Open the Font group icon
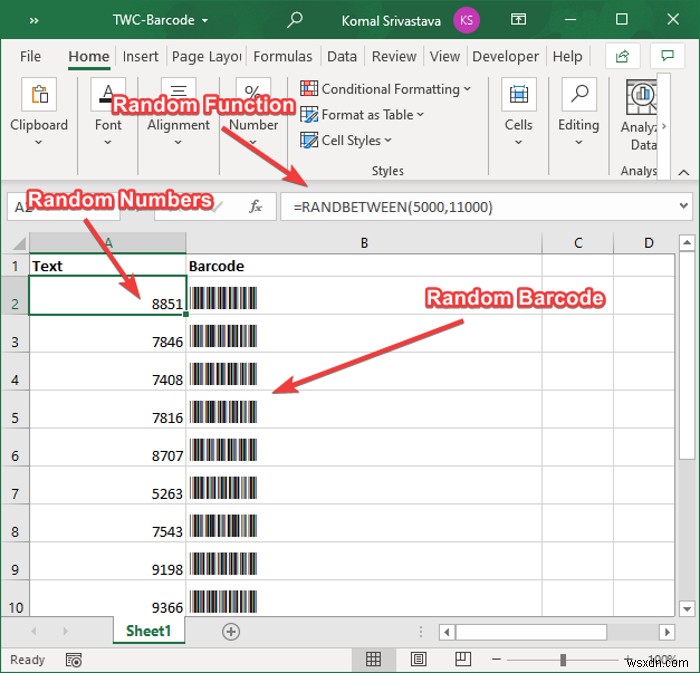 click(108, 94)
